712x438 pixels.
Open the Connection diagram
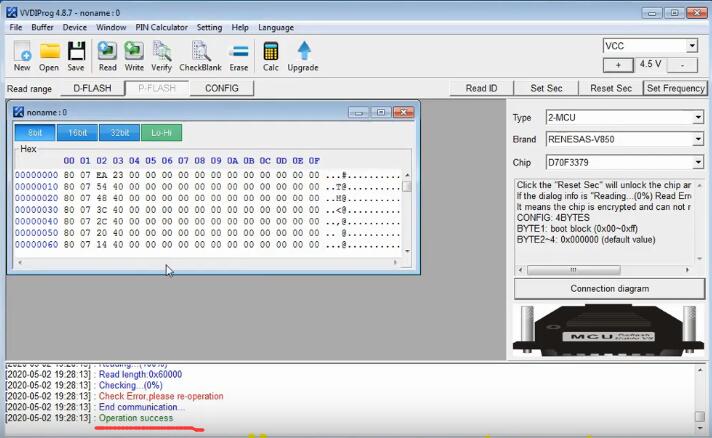(609, 289)
